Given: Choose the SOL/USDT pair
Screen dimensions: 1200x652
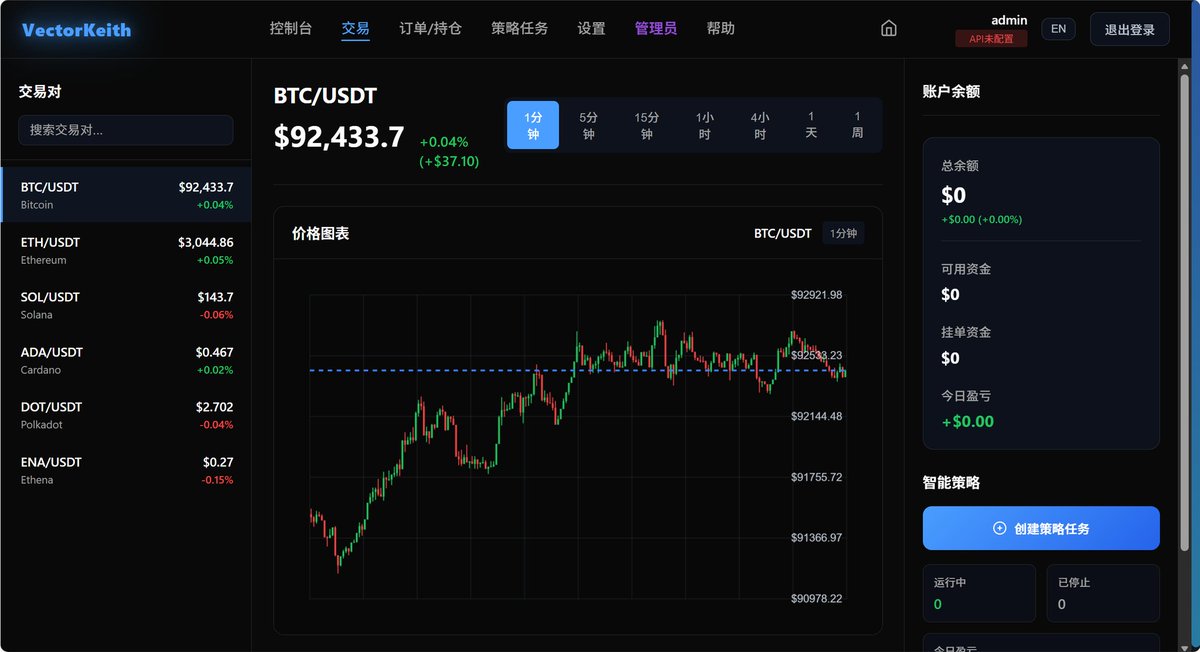Looking at the screenshot, I should click(x=126, y=305).
